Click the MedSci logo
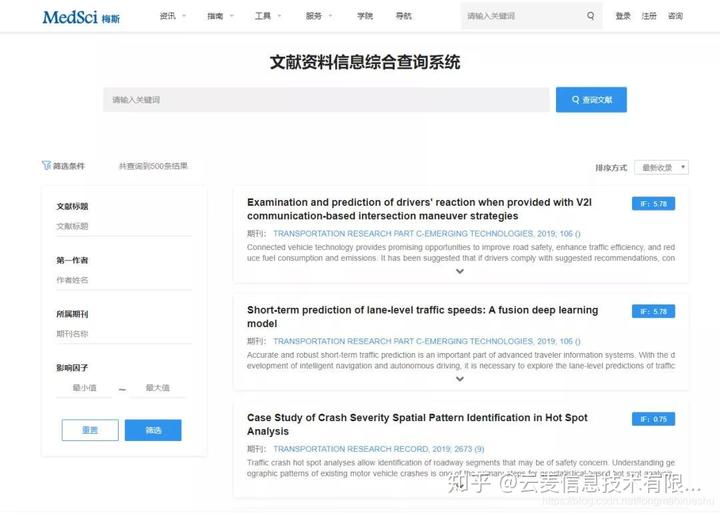Image resolution: width=720 pixels, height=513 pixels. click(81, 17)
